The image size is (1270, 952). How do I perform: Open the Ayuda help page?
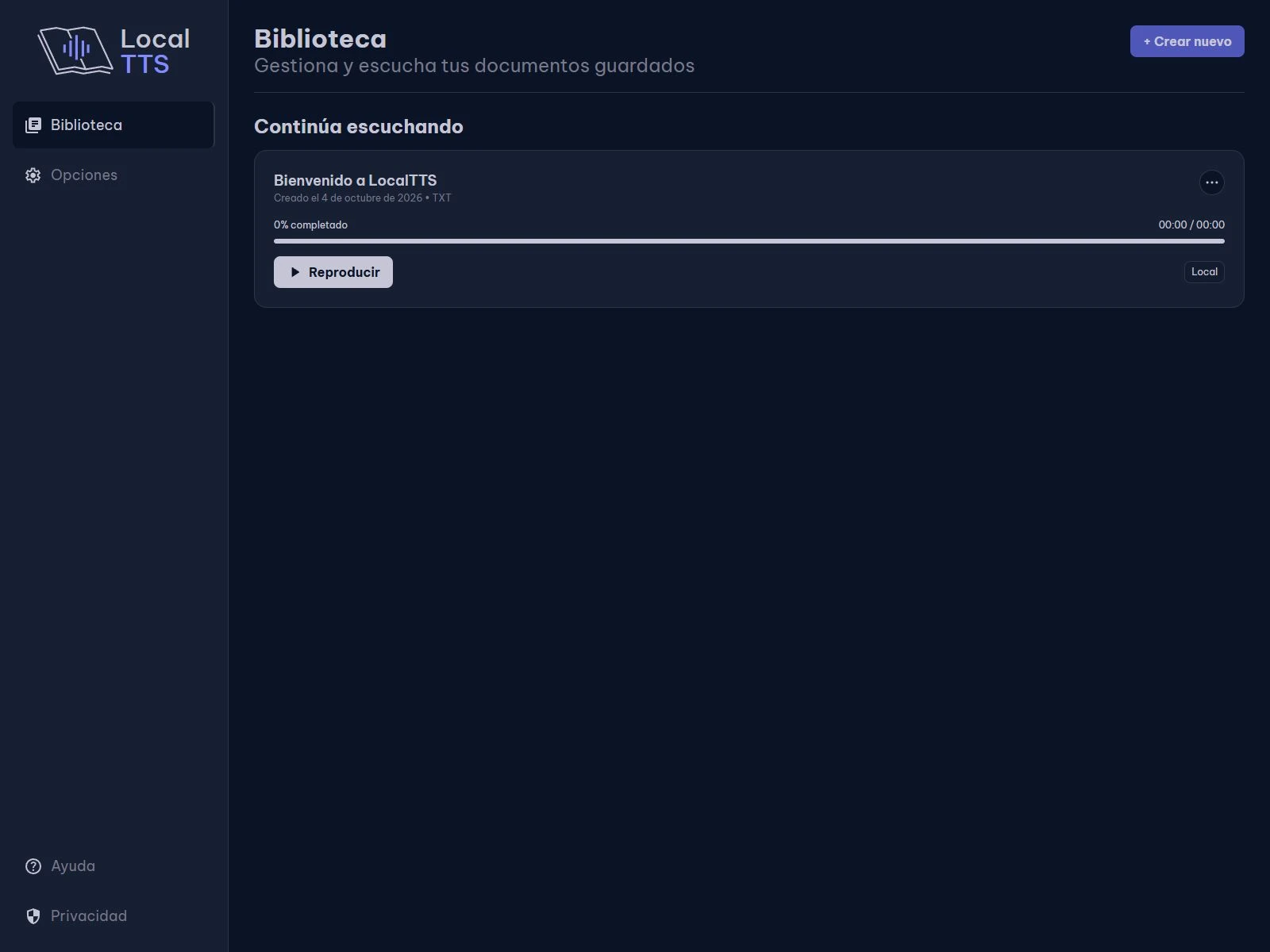tap(114, 866)
